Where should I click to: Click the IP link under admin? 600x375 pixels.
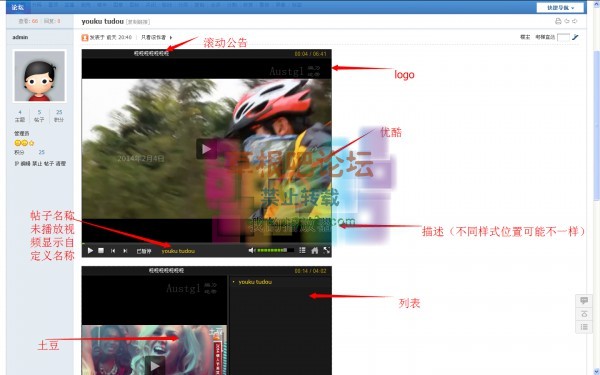click(16, 164)
